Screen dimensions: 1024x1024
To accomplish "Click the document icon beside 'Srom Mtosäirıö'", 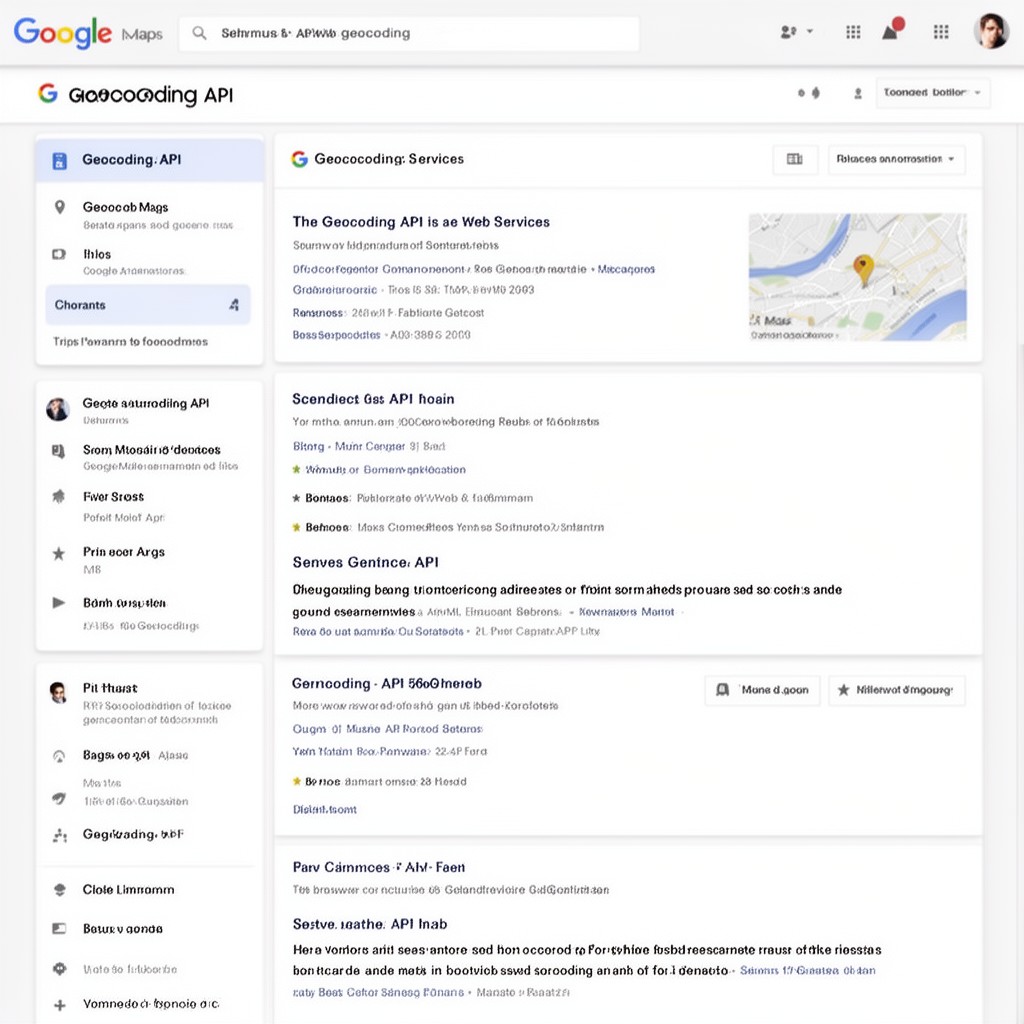I will [x=58, y=451].
